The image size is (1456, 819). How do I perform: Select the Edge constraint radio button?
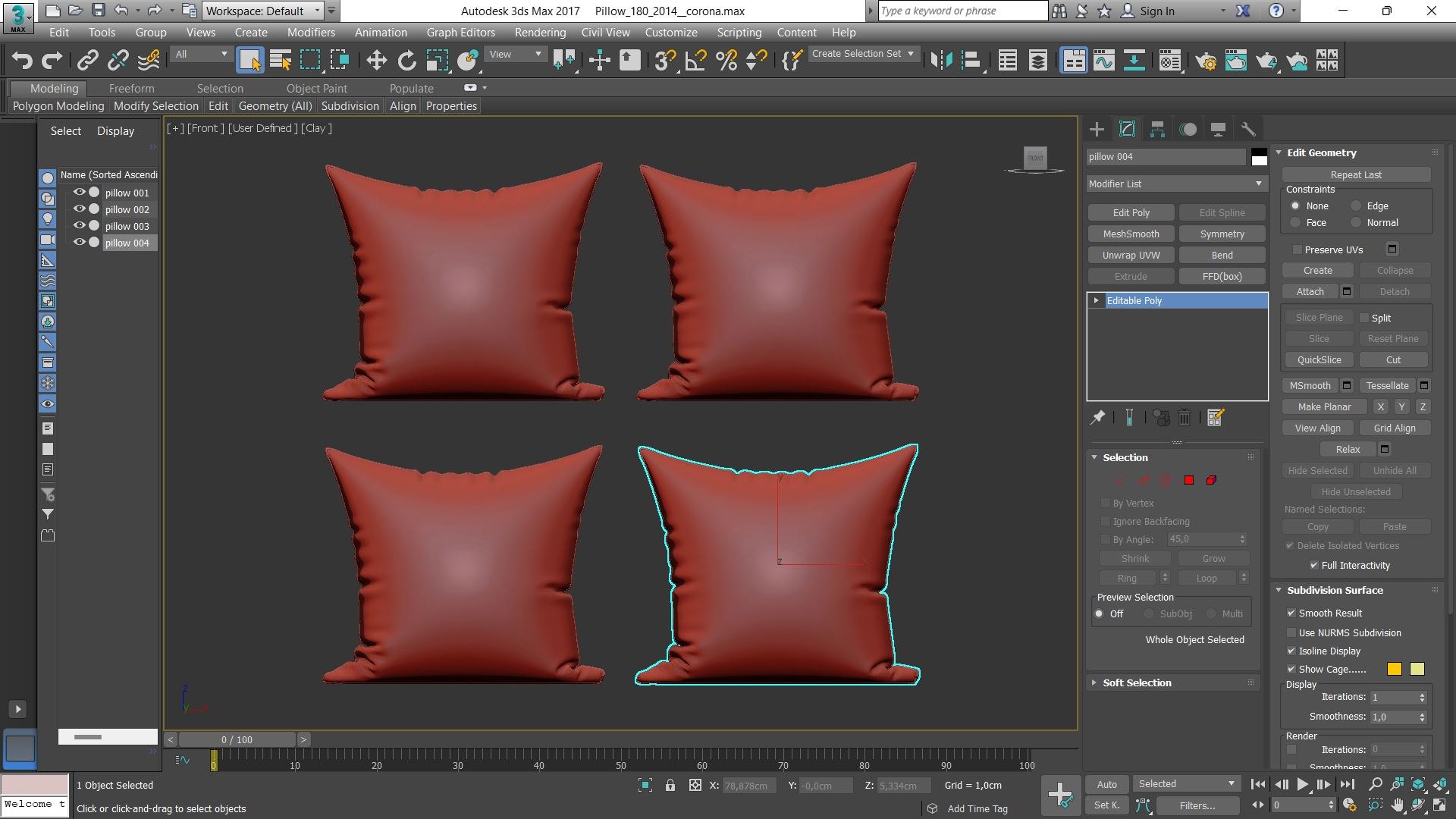[x=1356, y=206]
